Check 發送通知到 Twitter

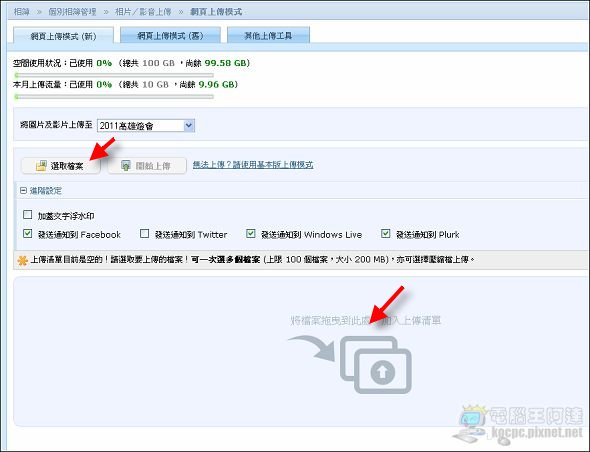point(144,233)
